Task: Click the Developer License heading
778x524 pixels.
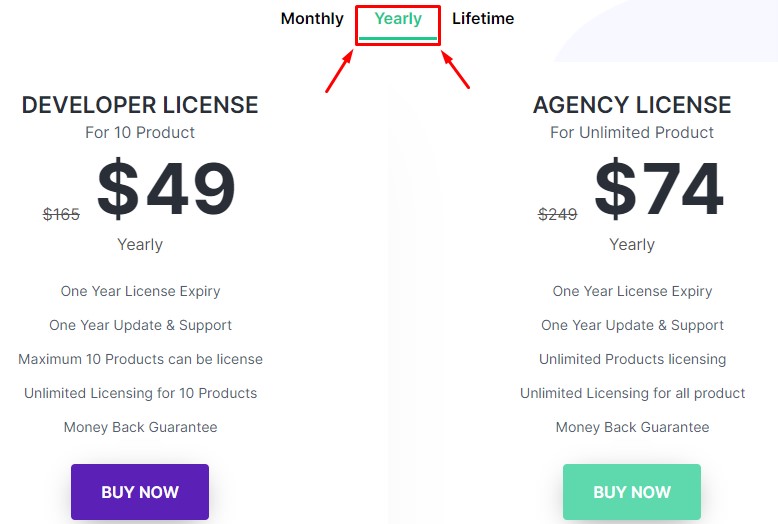Action: click(x=140, y=105)
